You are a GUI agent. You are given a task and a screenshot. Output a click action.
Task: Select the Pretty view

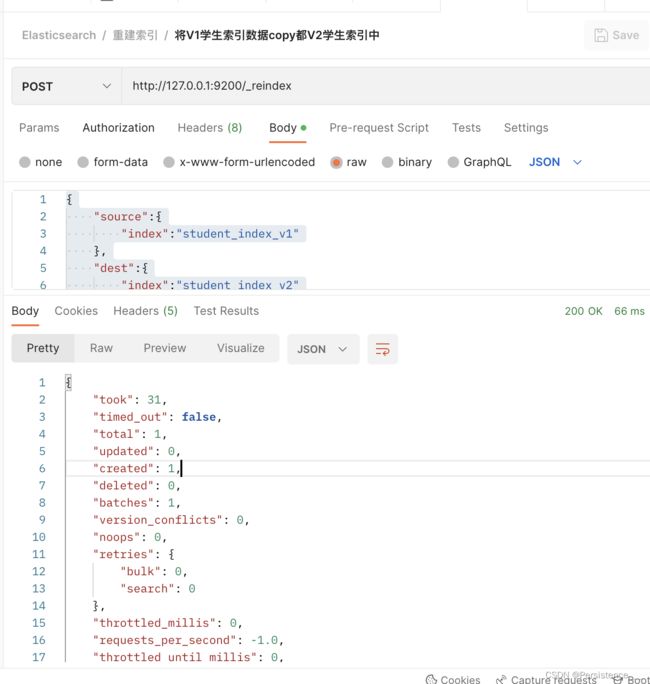point(43,348)
